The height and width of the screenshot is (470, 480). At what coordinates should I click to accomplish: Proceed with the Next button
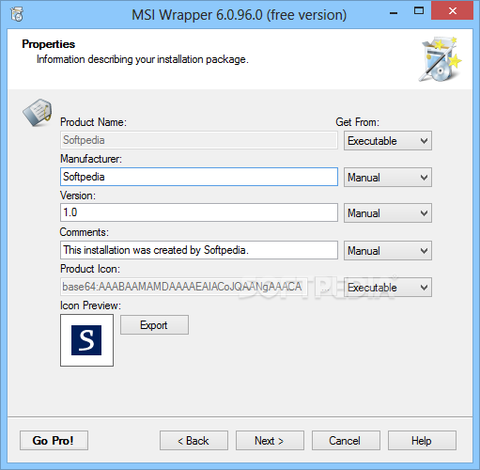coord(270,440)
